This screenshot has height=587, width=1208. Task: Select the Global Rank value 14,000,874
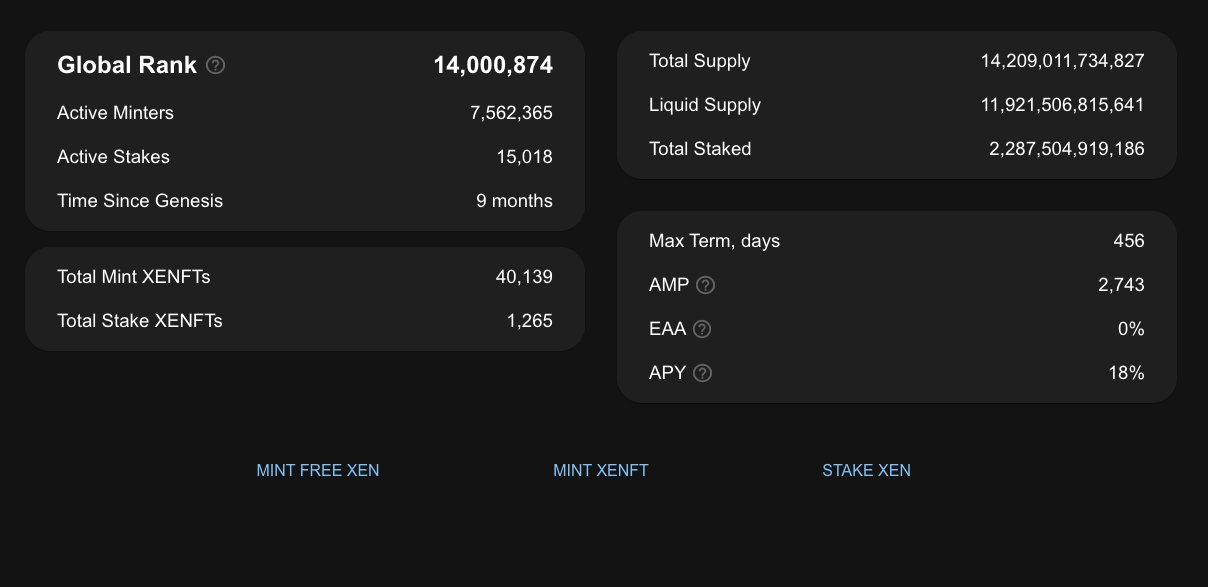click(493, 65)
